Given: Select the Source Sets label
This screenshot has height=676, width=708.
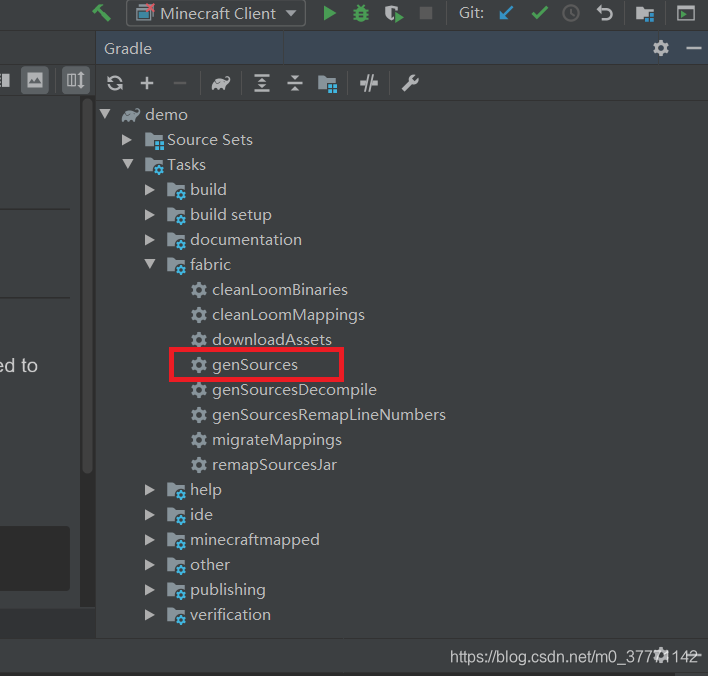Looking at the screenshot, I should [x=210, y=140].
